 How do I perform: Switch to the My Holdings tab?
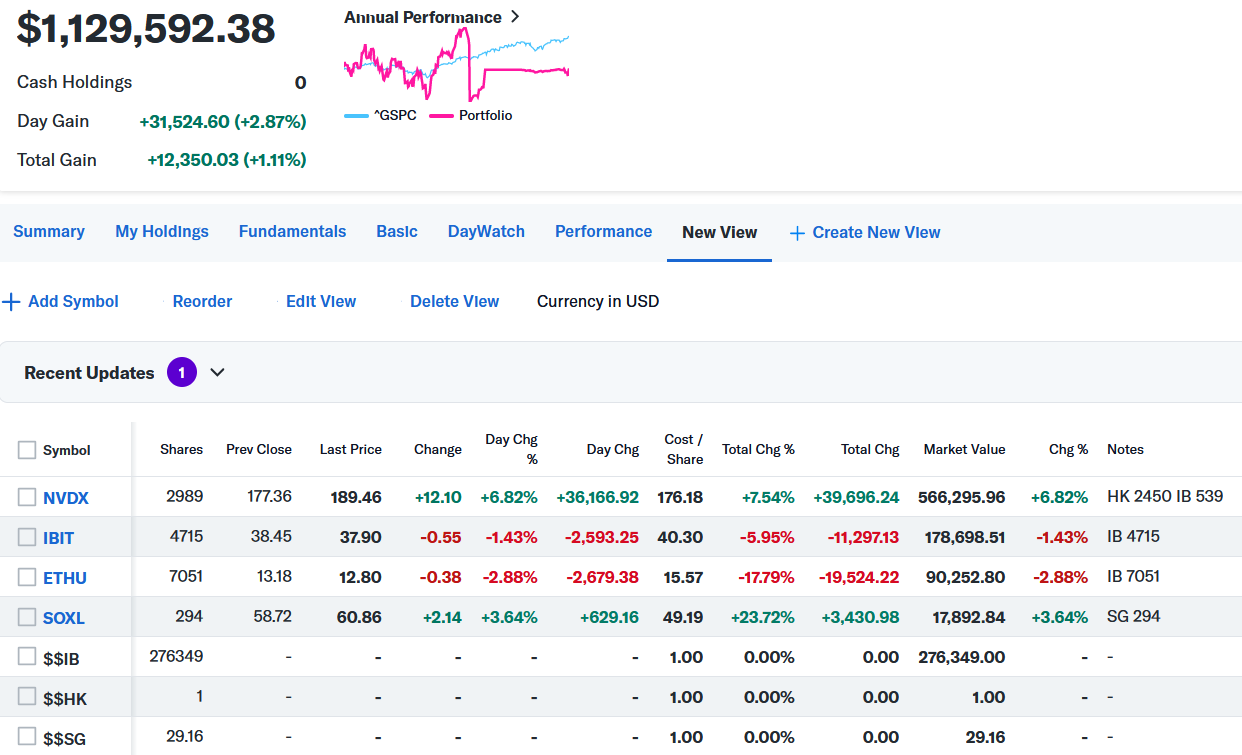pos(162,232)
